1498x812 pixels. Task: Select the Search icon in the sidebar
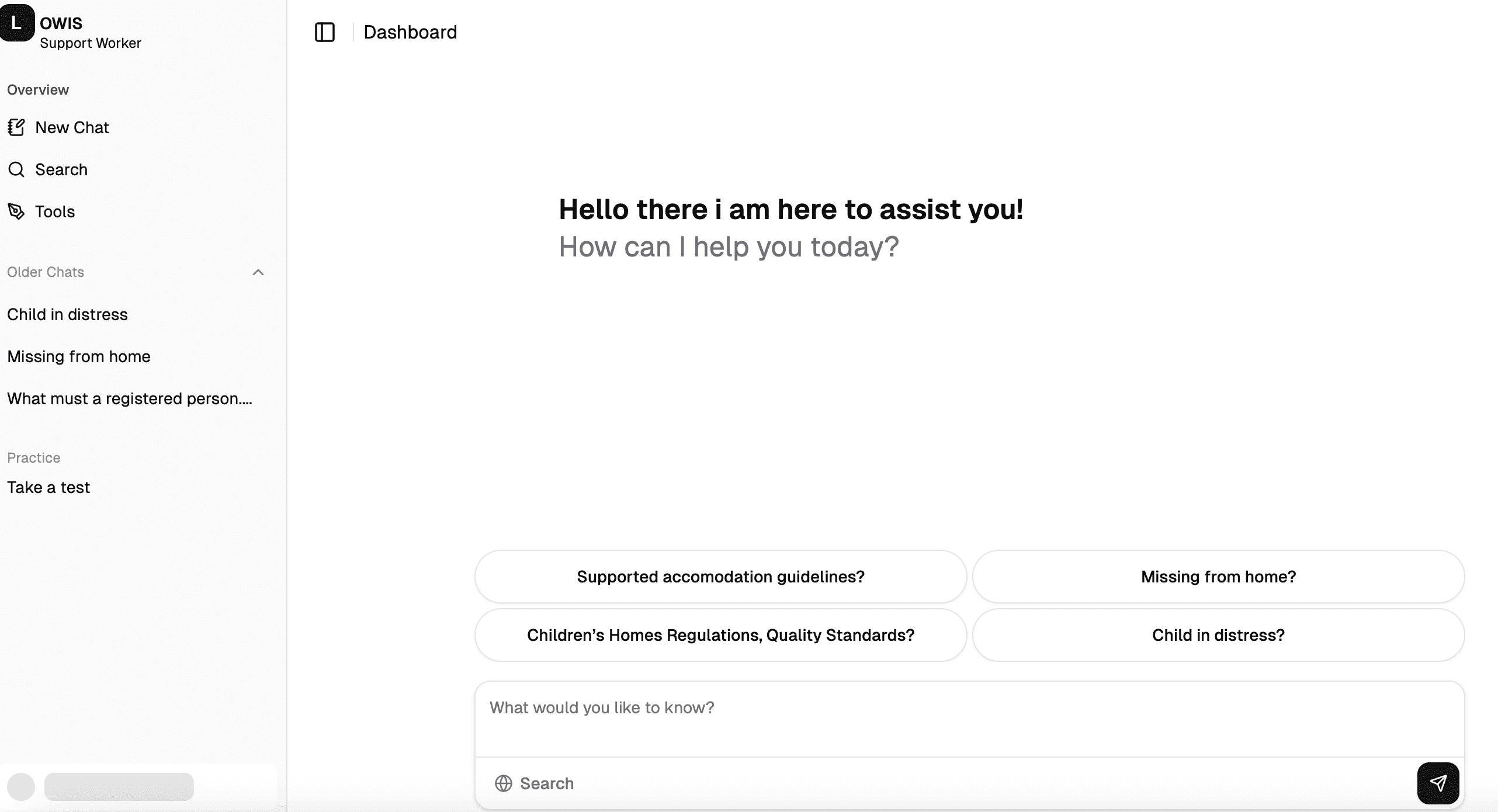tap(16, 169)
